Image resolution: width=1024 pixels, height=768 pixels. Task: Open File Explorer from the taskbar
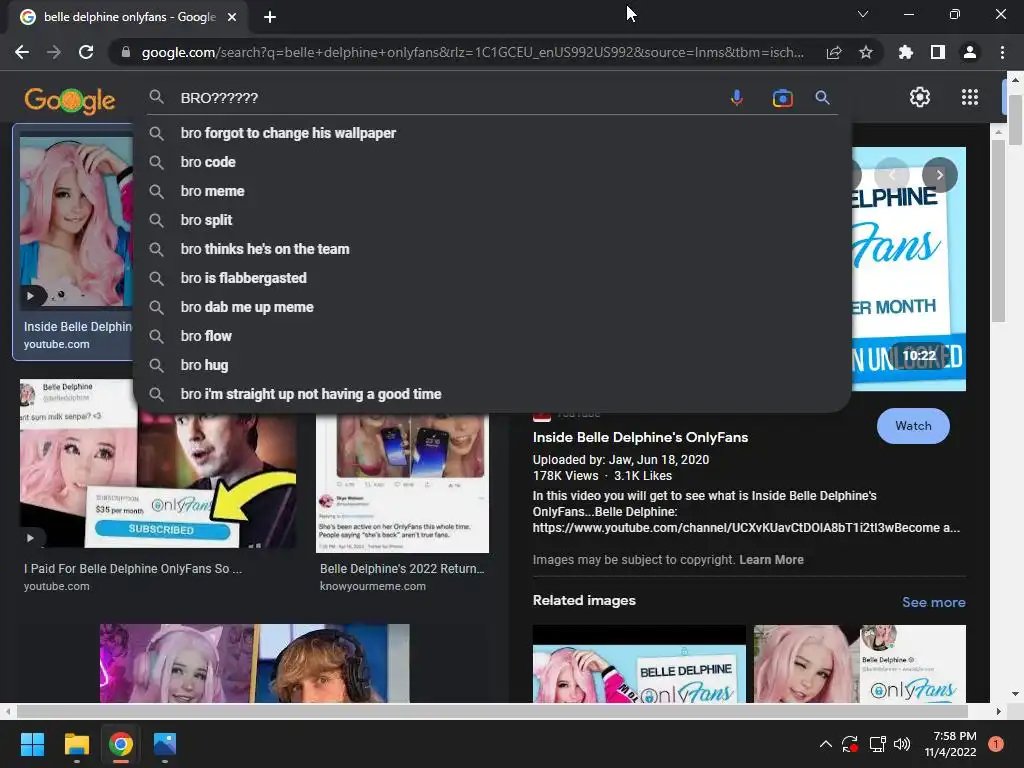pyautogui.click(x=76, y=744)
